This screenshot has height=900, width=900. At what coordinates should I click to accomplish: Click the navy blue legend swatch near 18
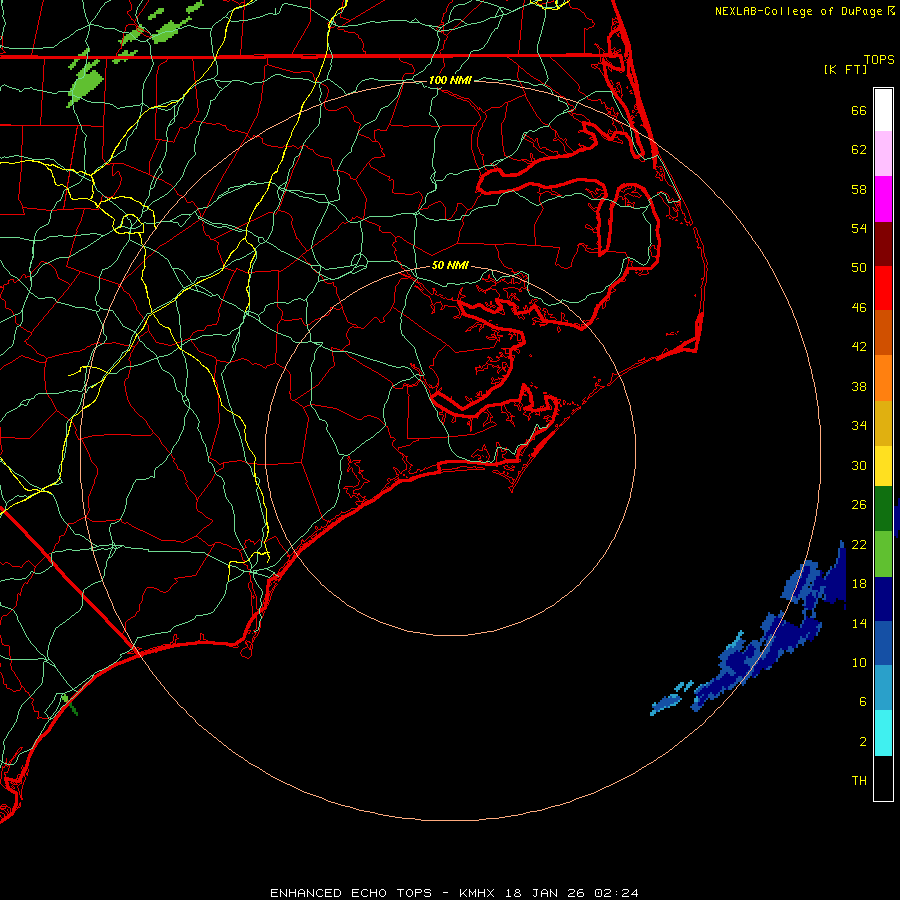(883, 599)
